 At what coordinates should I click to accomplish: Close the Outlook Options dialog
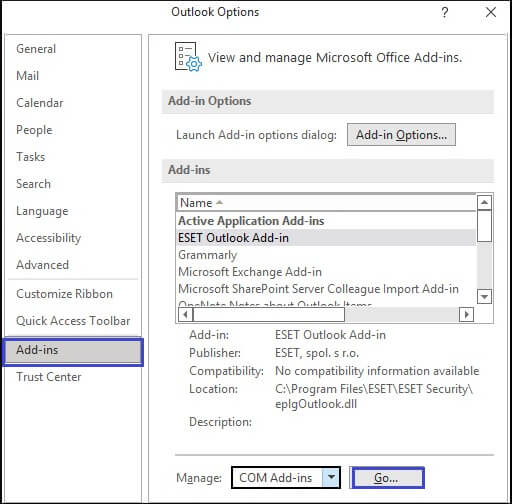pos(491,13)
